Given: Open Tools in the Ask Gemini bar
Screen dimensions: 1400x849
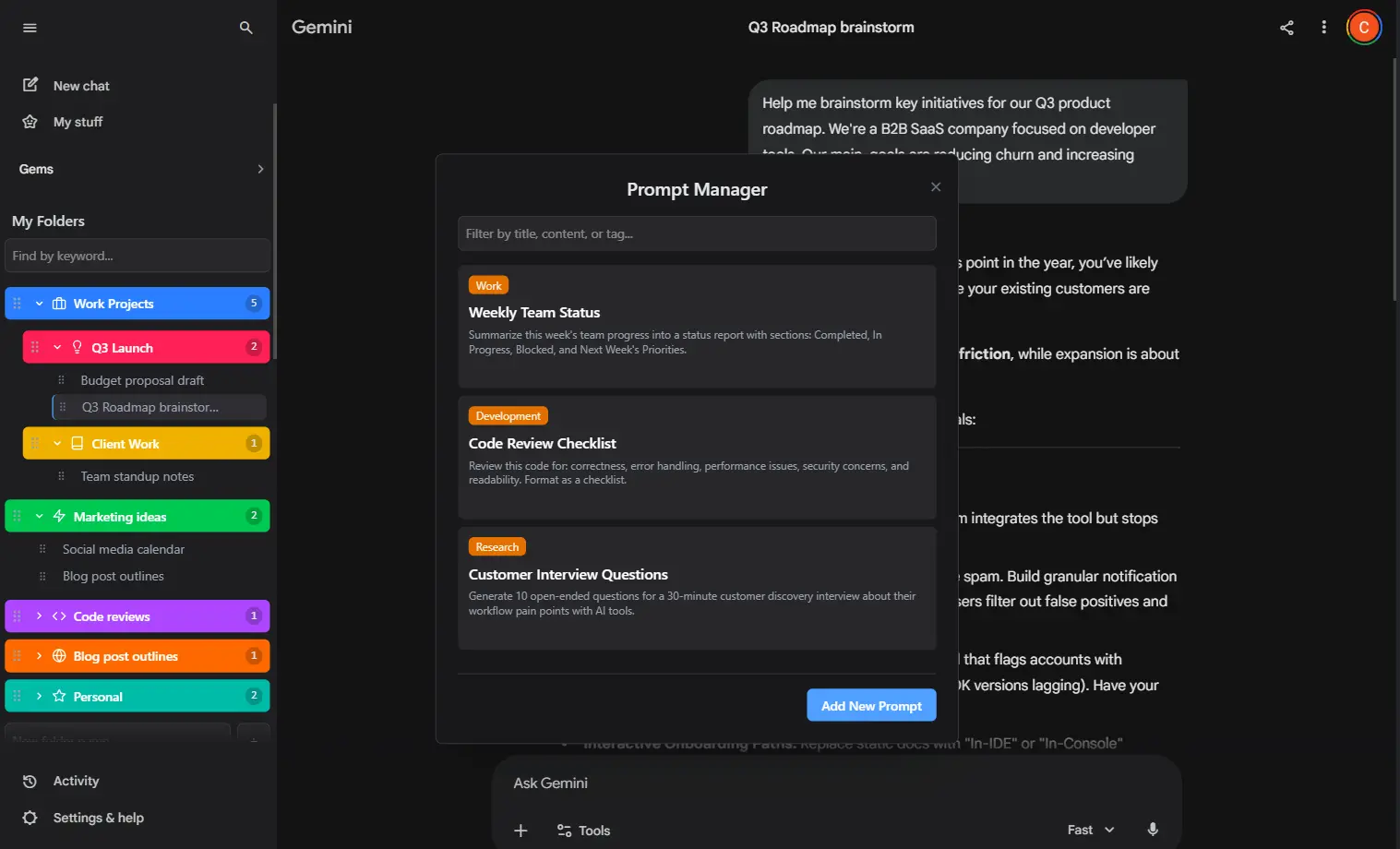Looking at the screenshot, I should click(583, 830).
